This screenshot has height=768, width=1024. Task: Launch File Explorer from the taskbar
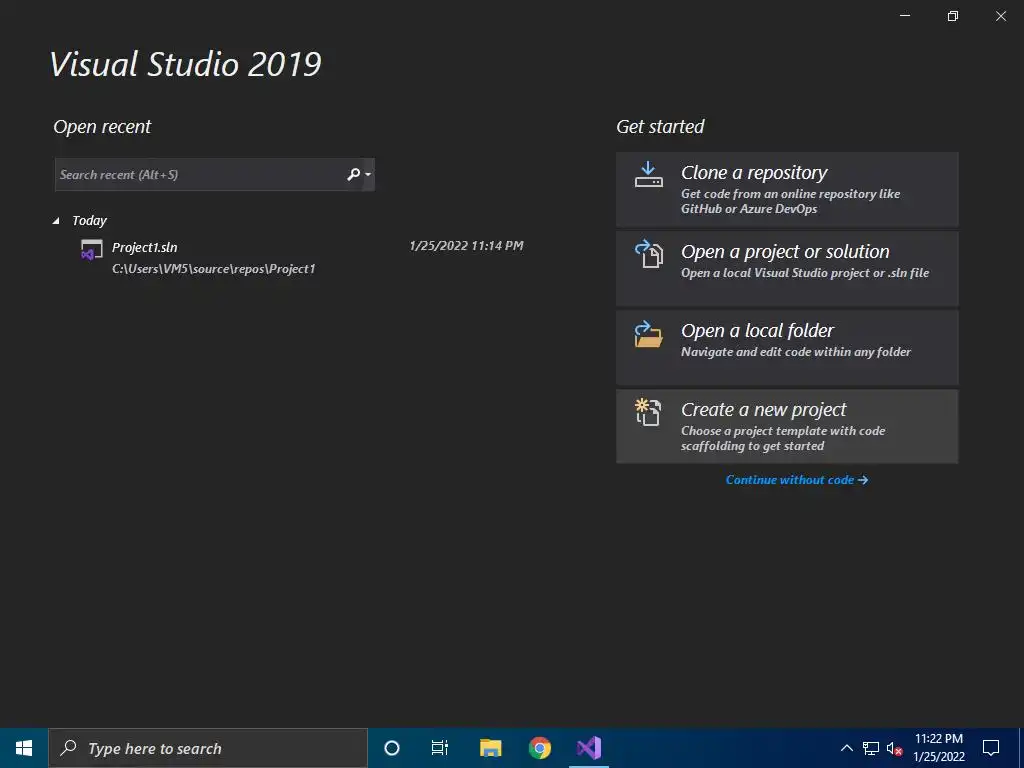(x=490, y=748)
